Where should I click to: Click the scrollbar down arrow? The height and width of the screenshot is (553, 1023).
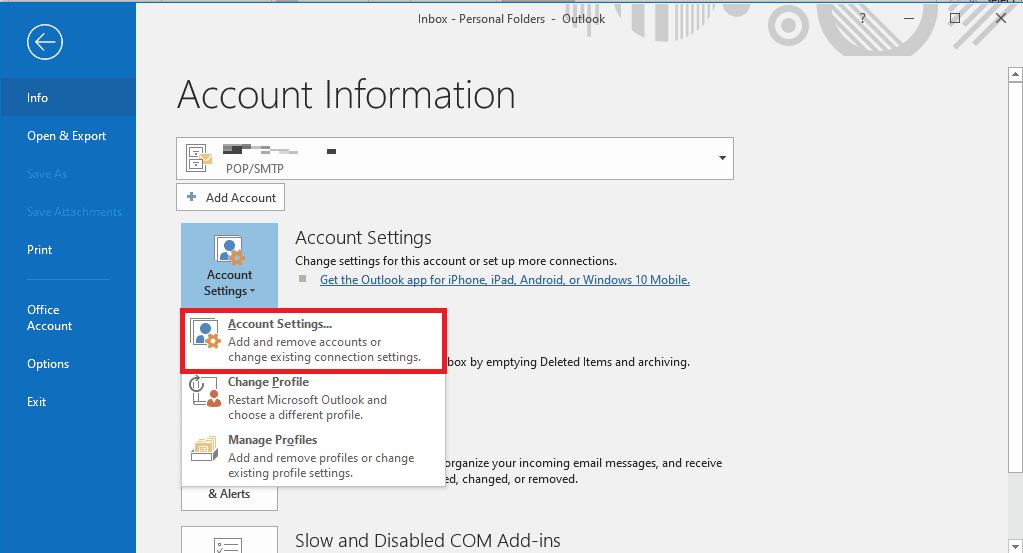(1015, 545)
